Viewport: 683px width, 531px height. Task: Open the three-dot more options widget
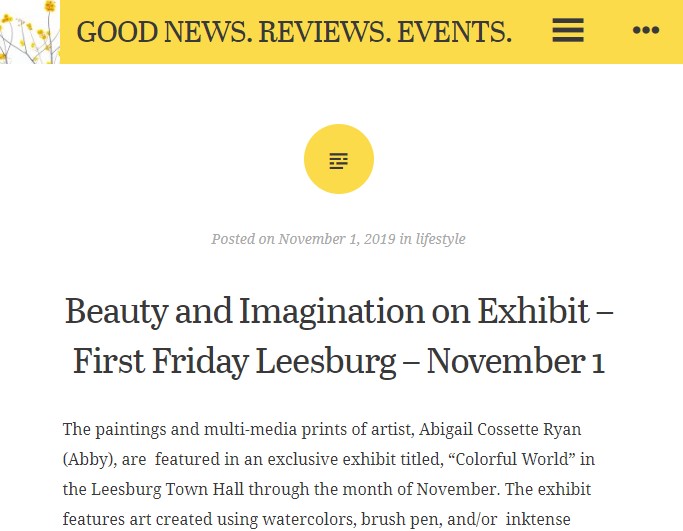[x=646, y=31]
